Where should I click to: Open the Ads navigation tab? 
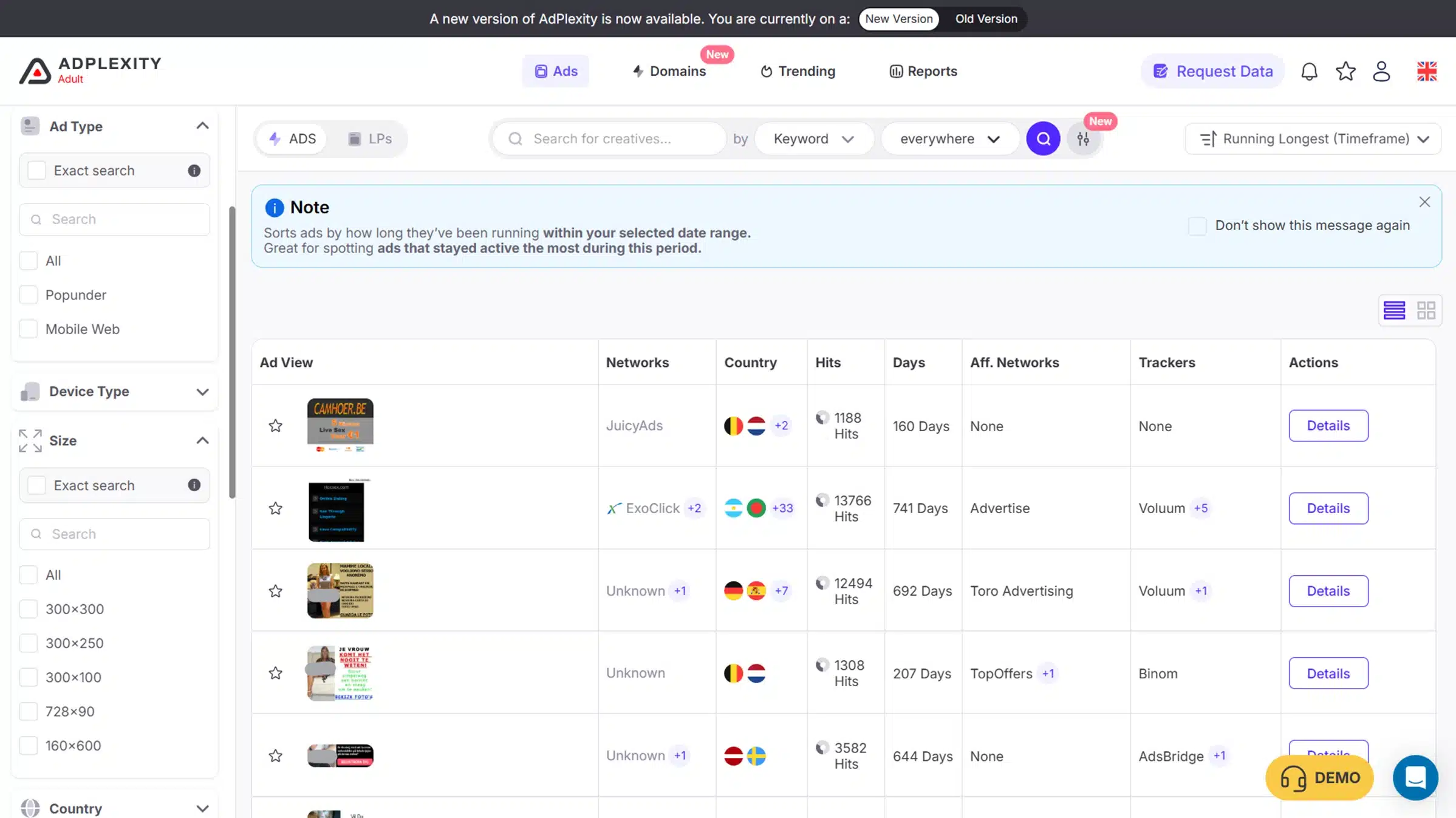(555, 71)
